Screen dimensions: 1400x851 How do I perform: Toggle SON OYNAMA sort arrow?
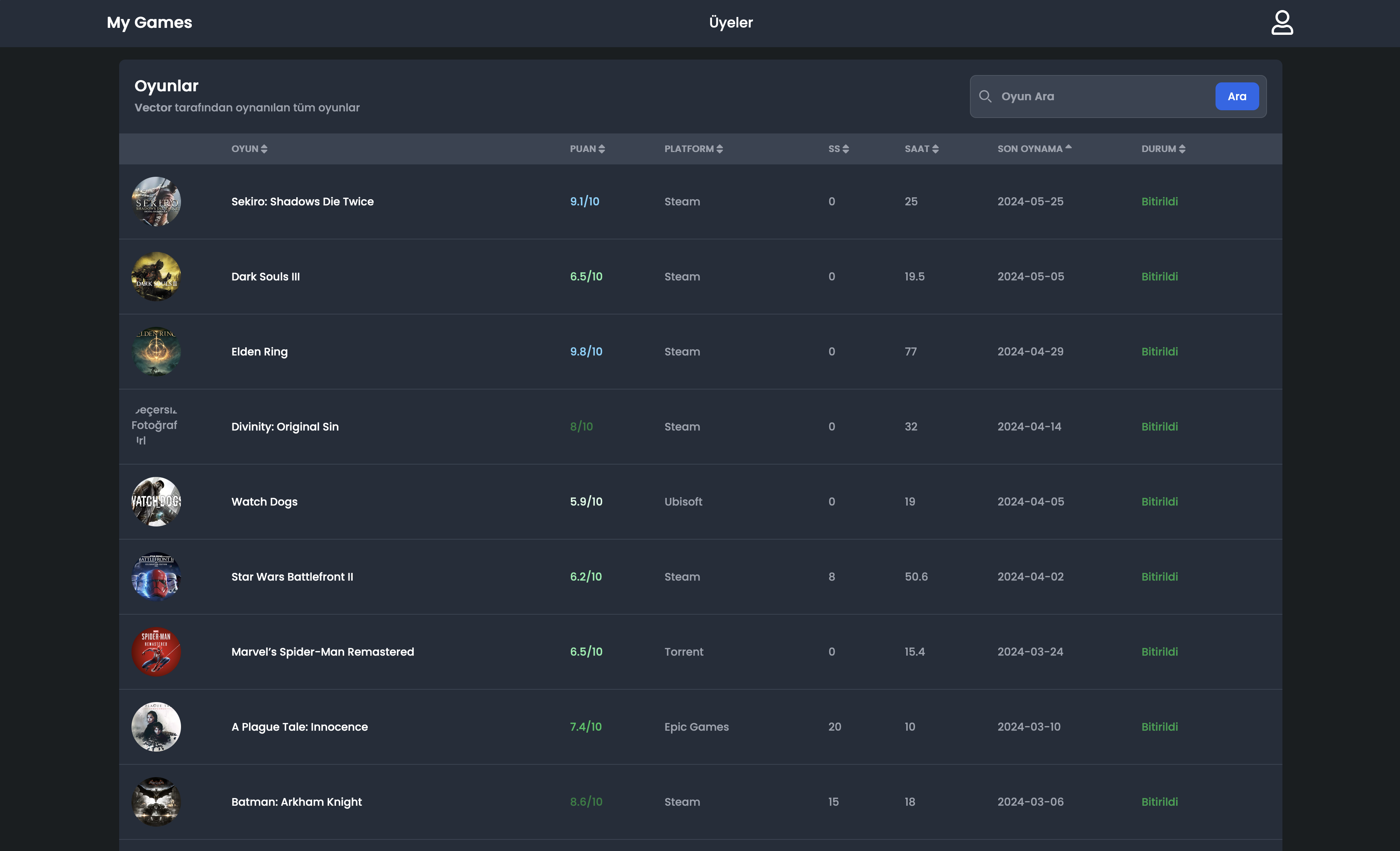coord(1068,147)
